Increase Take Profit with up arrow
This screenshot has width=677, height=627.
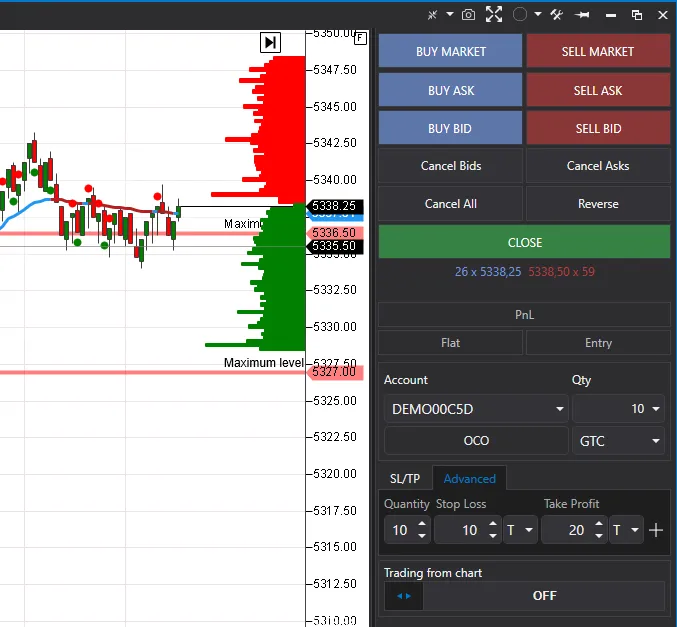[x=598, y=523]
